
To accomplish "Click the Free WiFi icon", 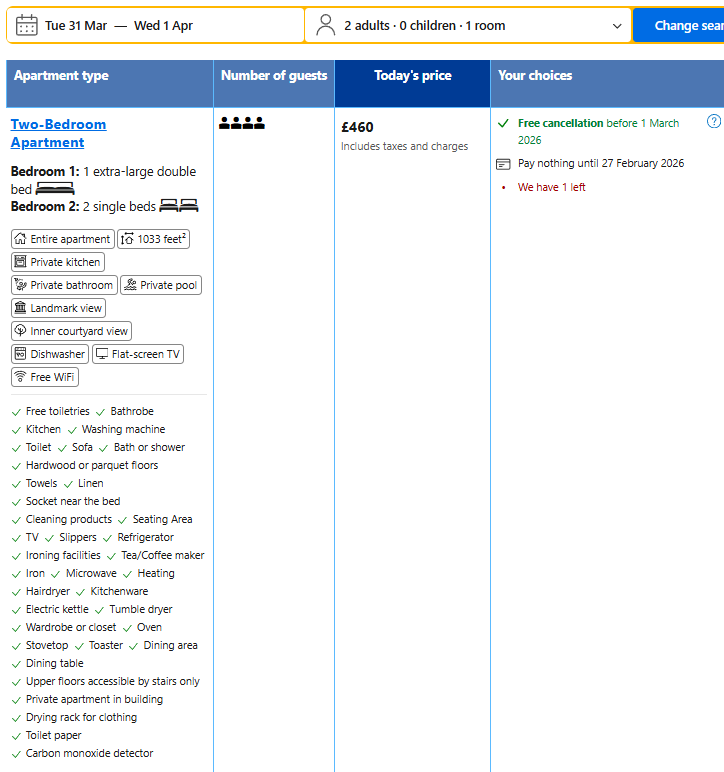I will click(20, 377).
